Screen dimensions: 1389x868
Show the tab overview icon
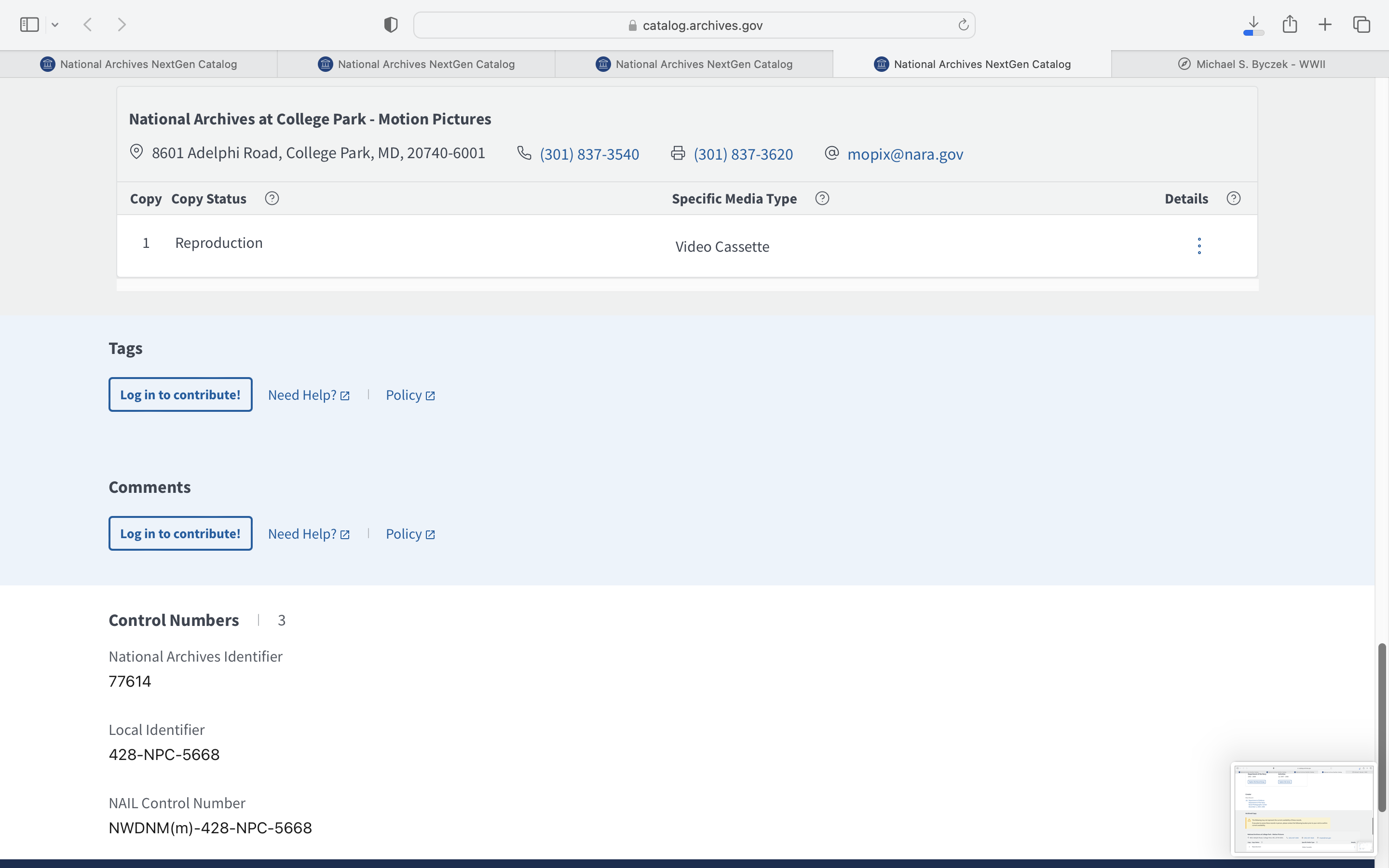point(1362,25)
